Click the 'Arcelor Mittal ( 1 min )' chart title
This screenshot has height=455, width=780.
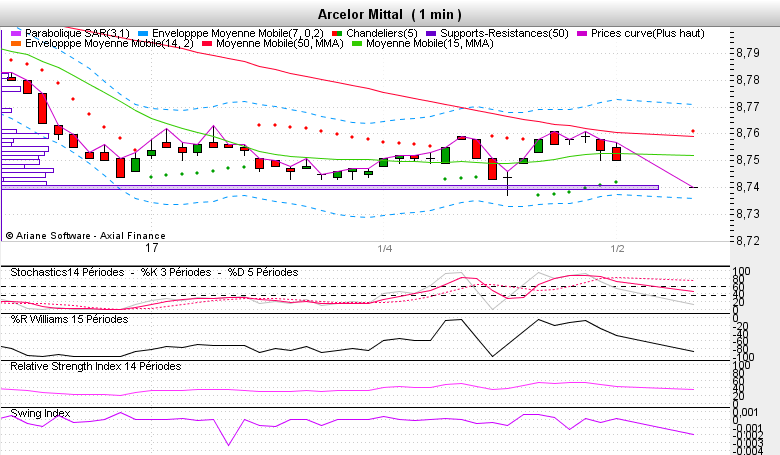(x=390, y=14)
